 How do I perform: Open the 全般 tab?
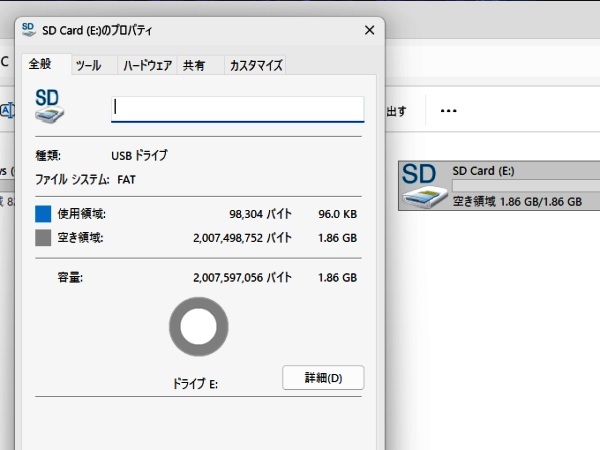(x=47, y=64)
